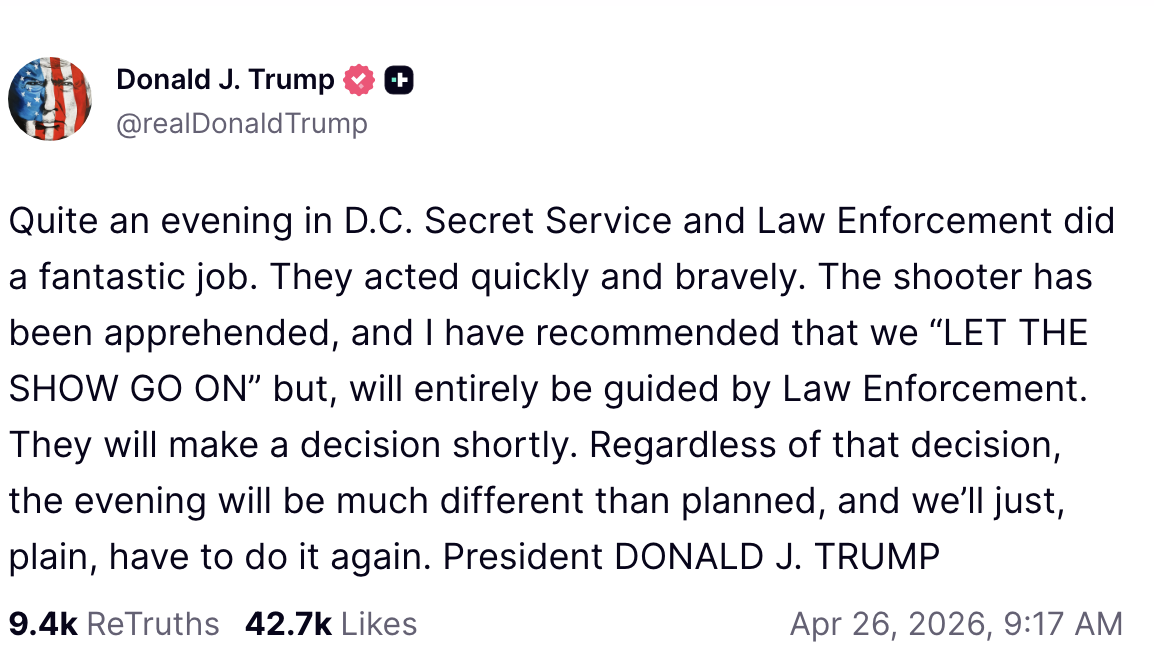This screenshot has width=1154, height=660.
Task: Open the @realDonaldTrump handle link
Action: (x=242, y=123)
